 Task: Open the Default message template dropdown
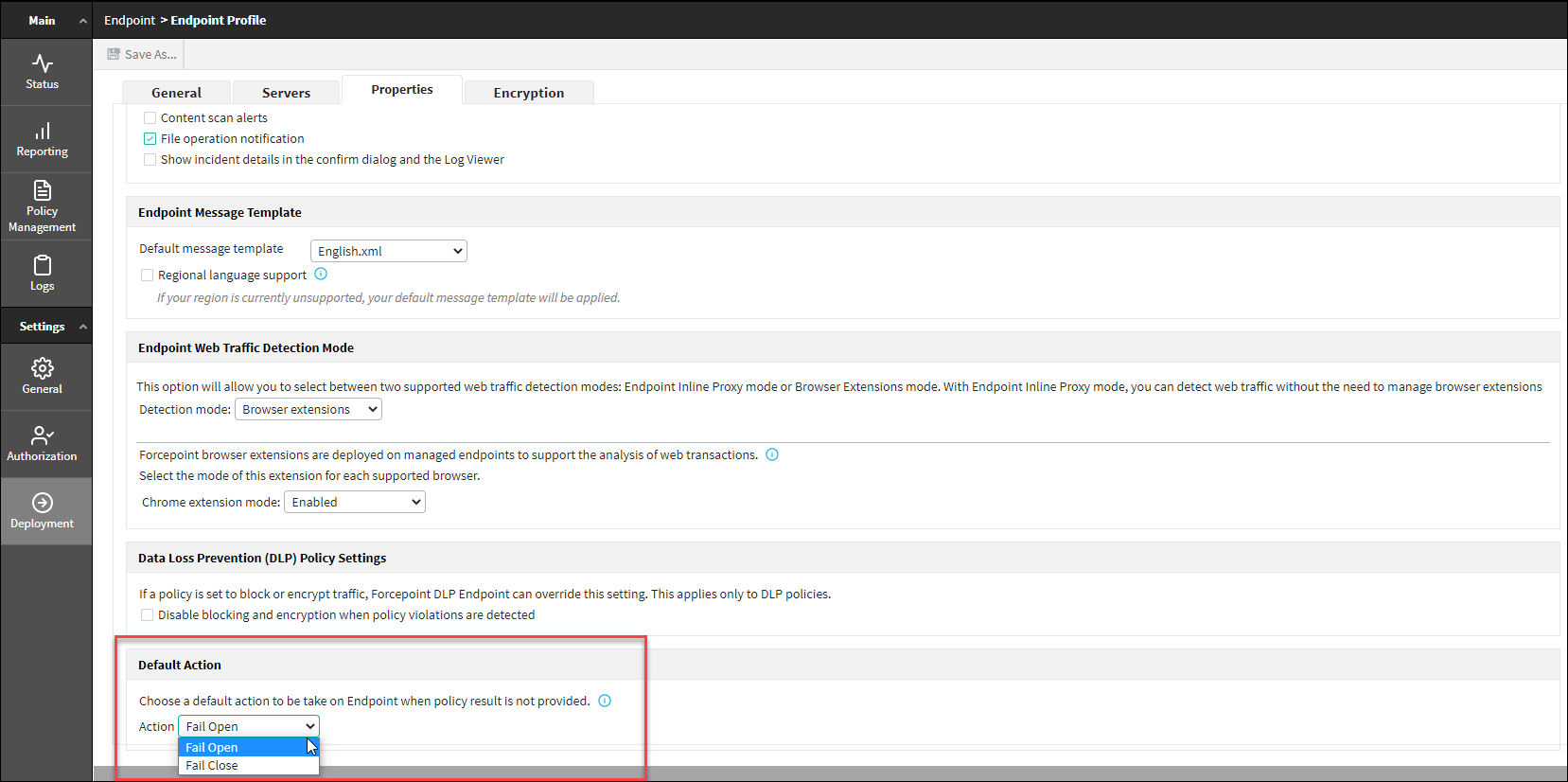tap(388, 251)
